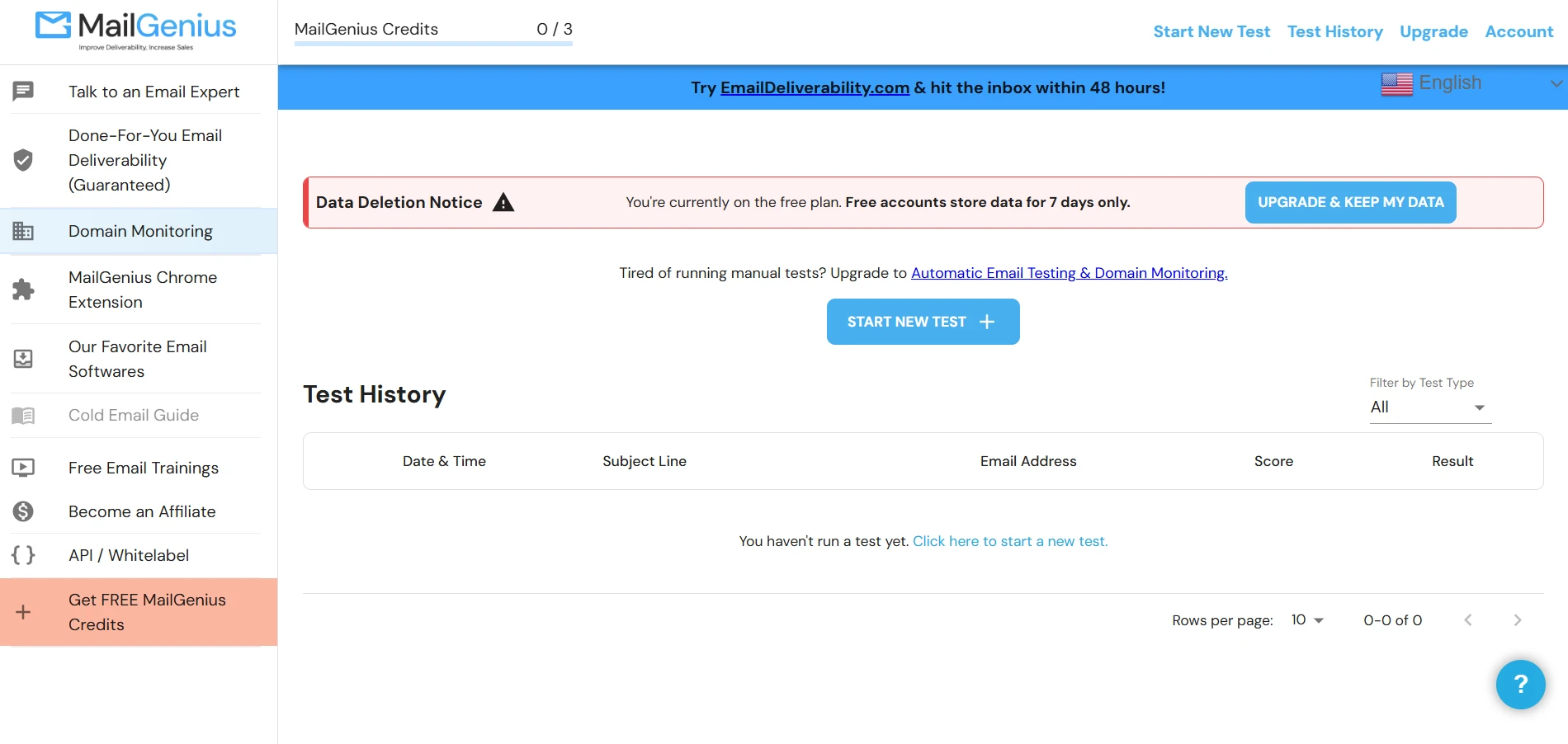The width and height of the screenshot is (1568, 744).
Task: Go to previous page of test history
Action: [1467, 620]
